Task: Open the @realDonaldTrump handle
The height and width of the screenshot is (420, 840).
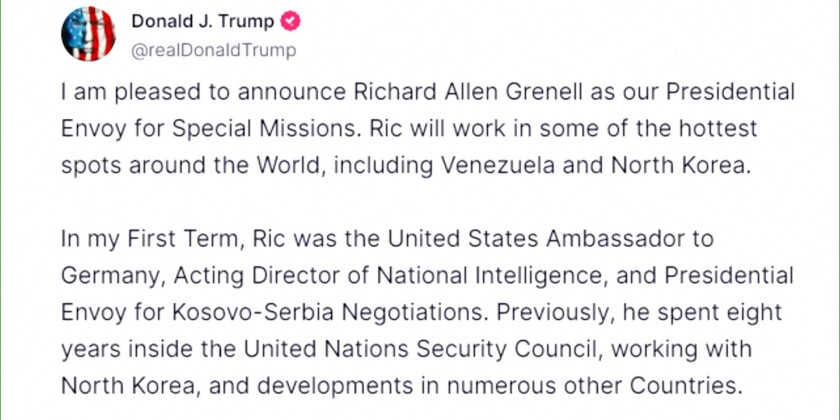Action: tap(213, 49)
